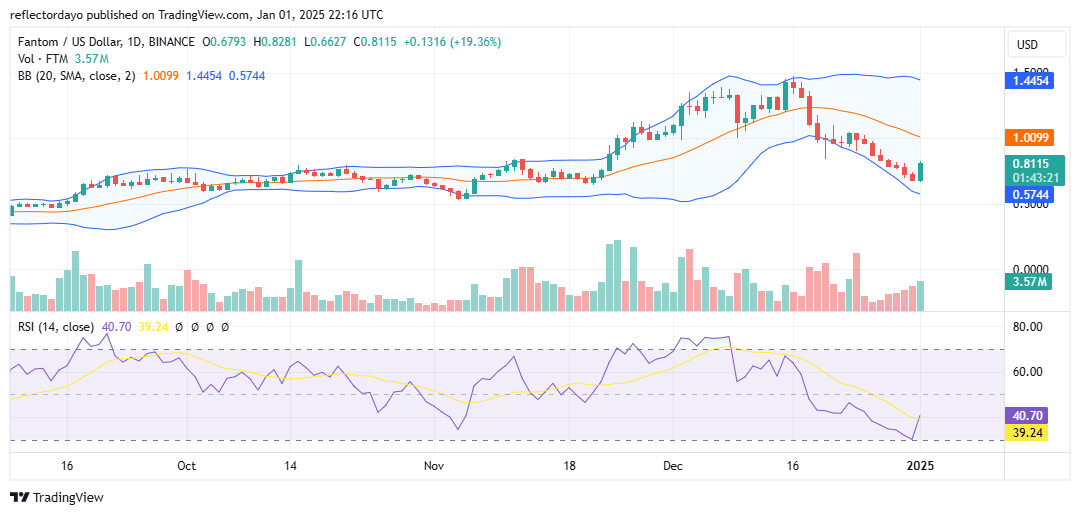Click the Oct date label on time axis

coord(187,465)
